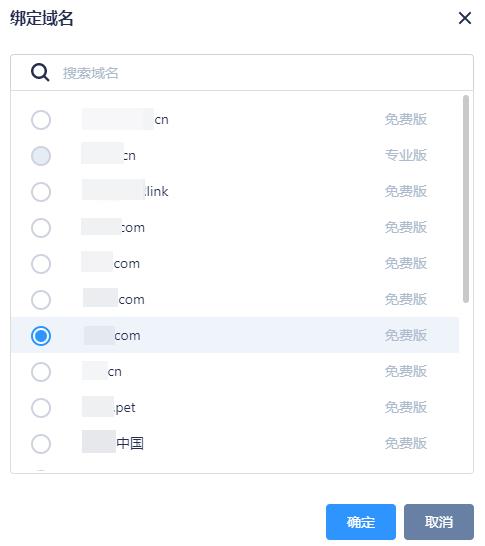The width and height of the screenshot is (485, 546).
Task: Select the 专业版 .cn domain radio button
Action: [x=41, y=156]
